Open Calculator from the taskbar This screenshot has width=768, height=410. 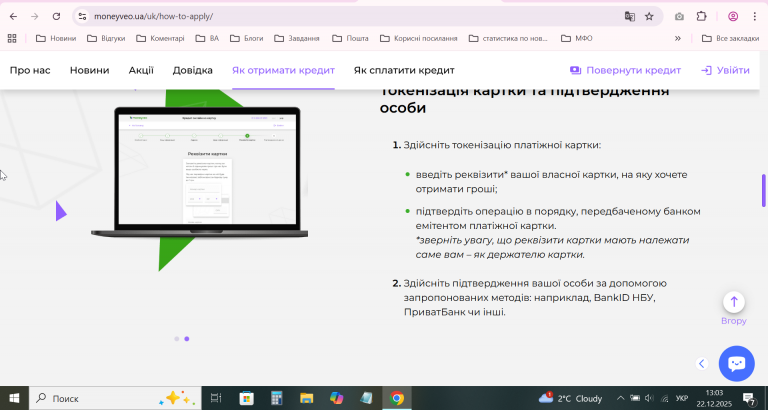point(277,398)
